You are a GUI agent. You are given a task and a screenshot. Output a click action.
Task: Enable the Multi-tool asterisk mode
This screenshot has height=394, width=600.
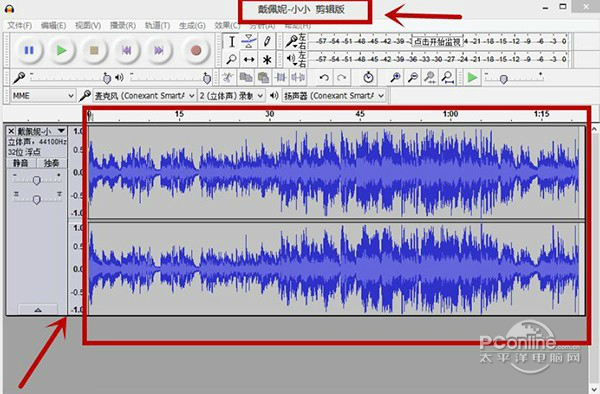[x=267, y=59]
